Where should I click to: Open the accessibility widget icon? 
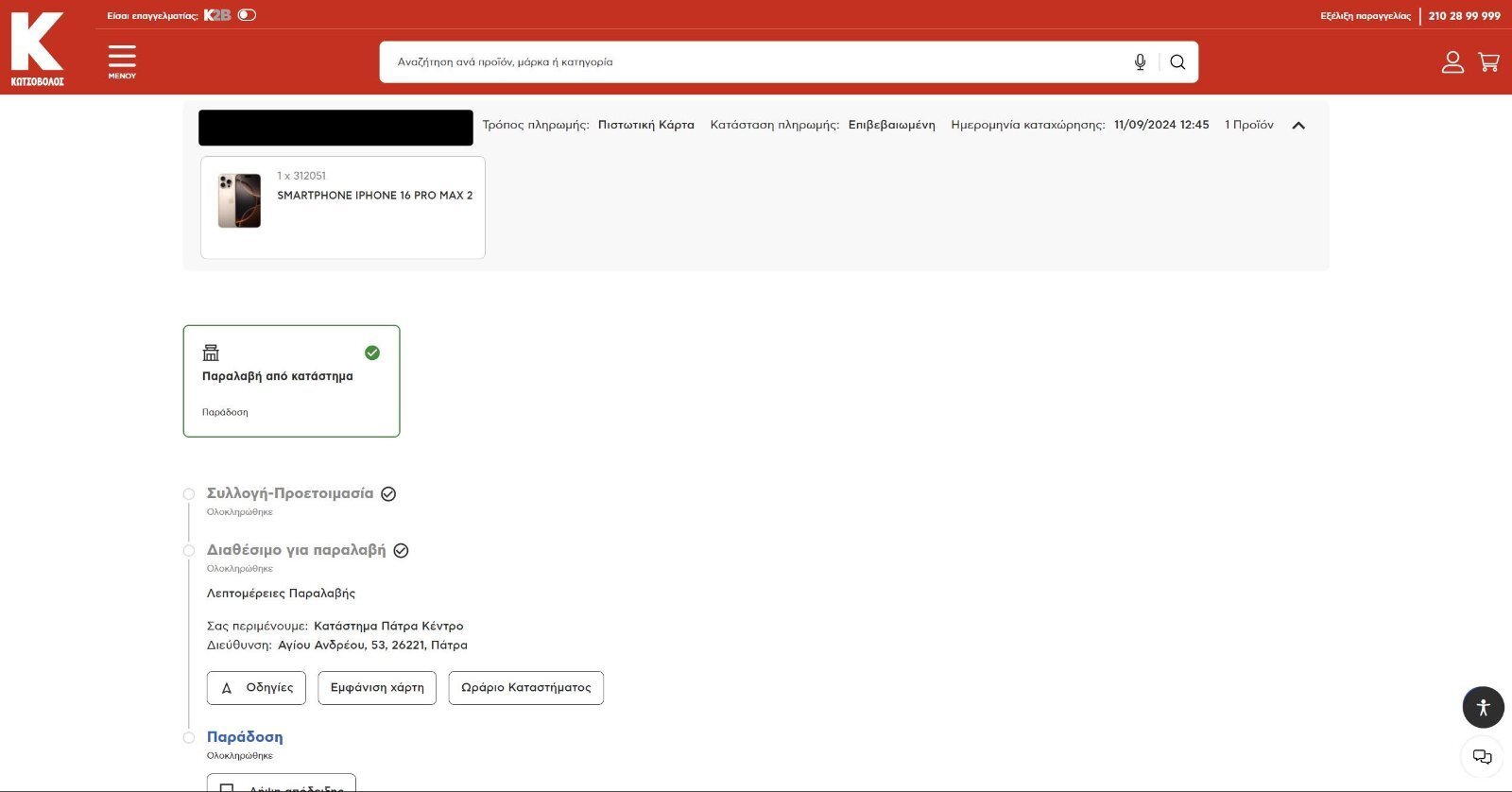1483,707
